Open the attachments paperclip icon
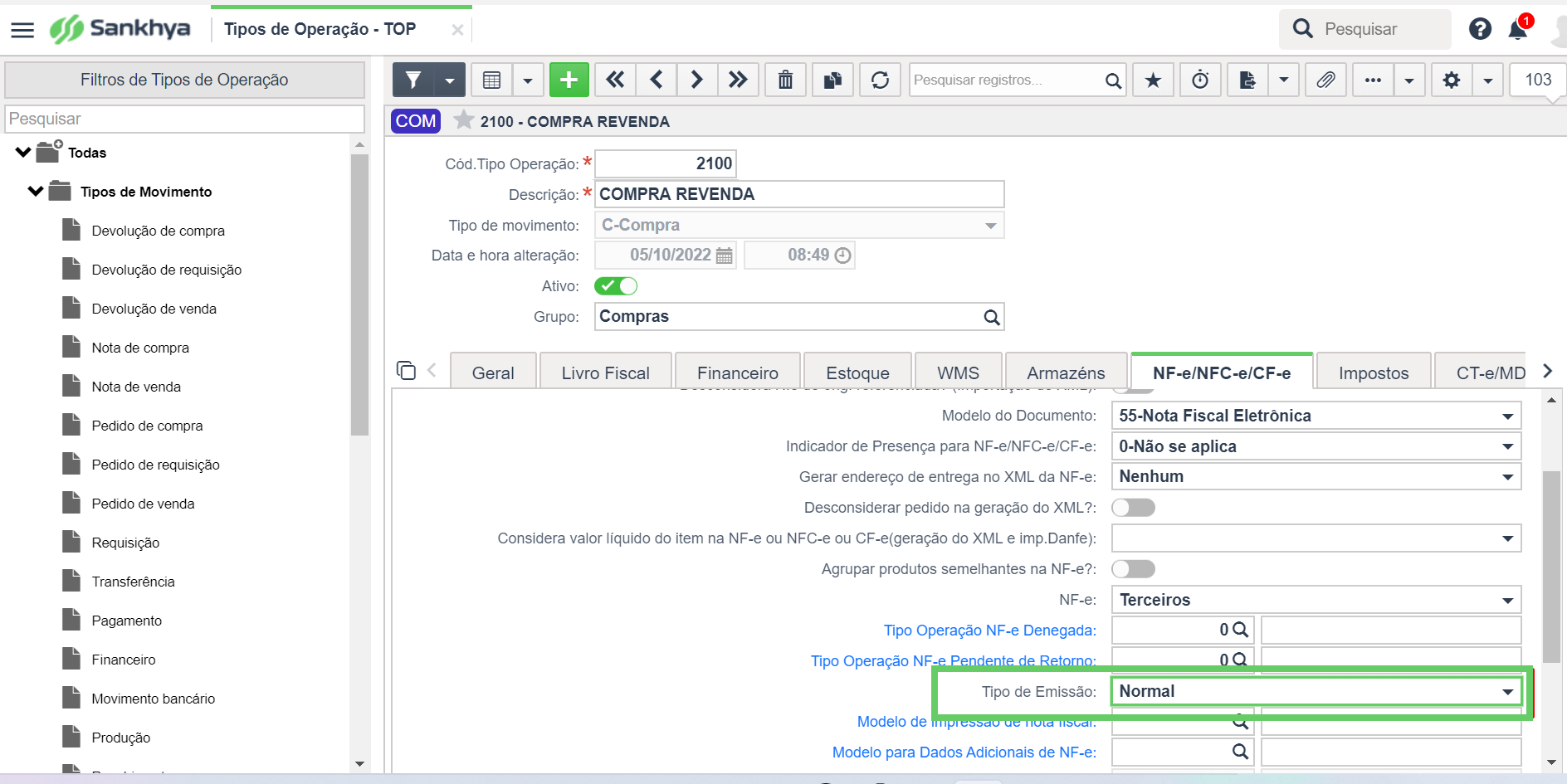1567x784 pixels. point(1325,80)
